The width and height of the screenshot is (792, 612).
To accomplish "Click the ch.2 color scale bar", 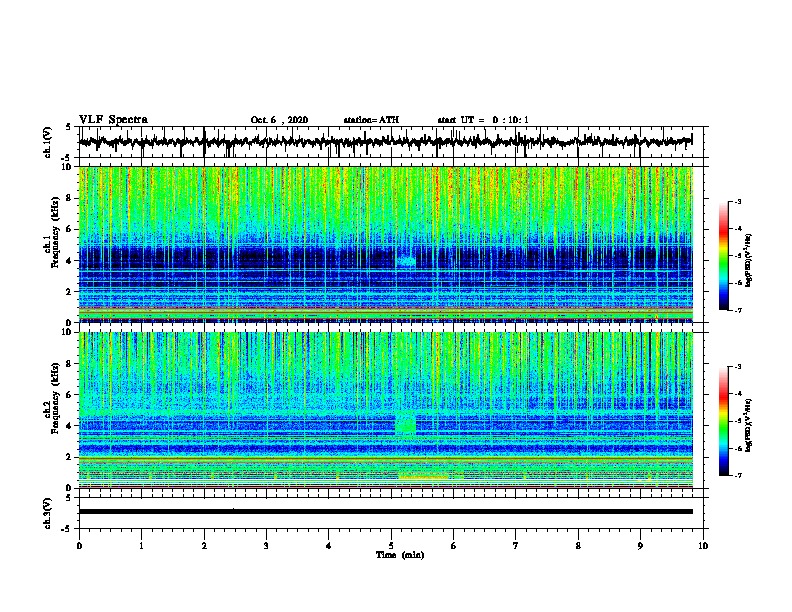I will tap(724, 421).
